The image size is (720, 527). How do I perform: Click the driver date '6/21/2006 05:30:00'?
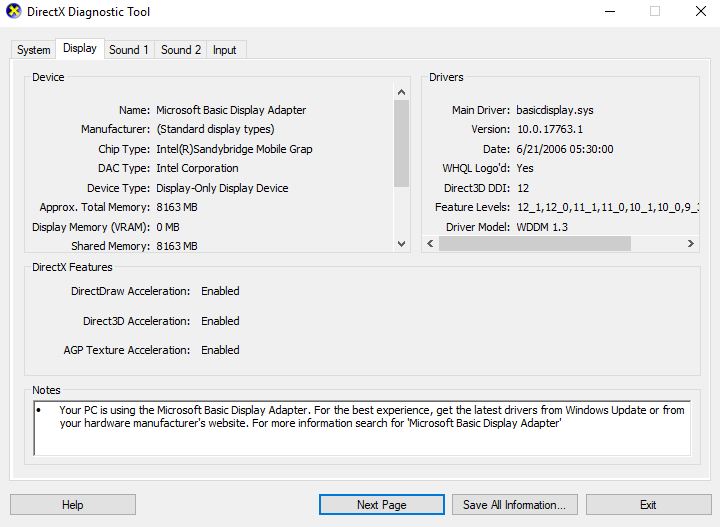565,149
